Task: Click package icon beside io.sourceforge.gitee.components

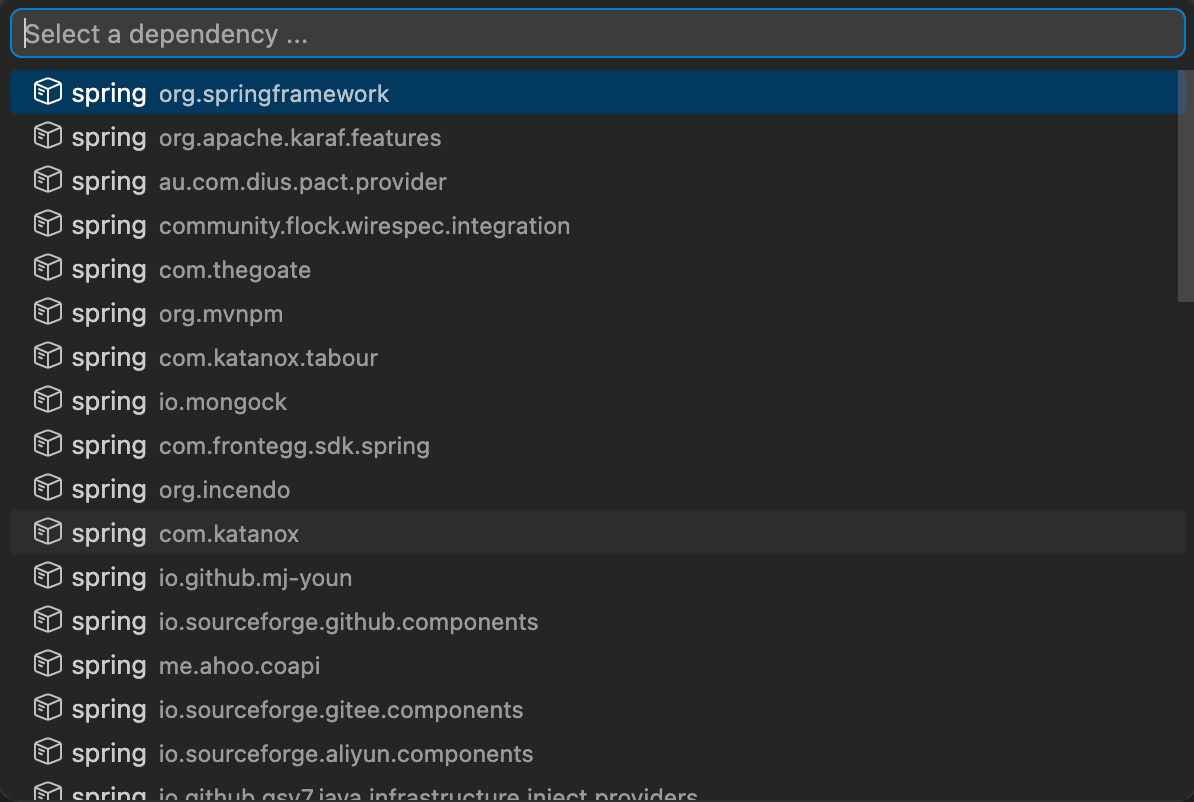Action: click(48, 708)
